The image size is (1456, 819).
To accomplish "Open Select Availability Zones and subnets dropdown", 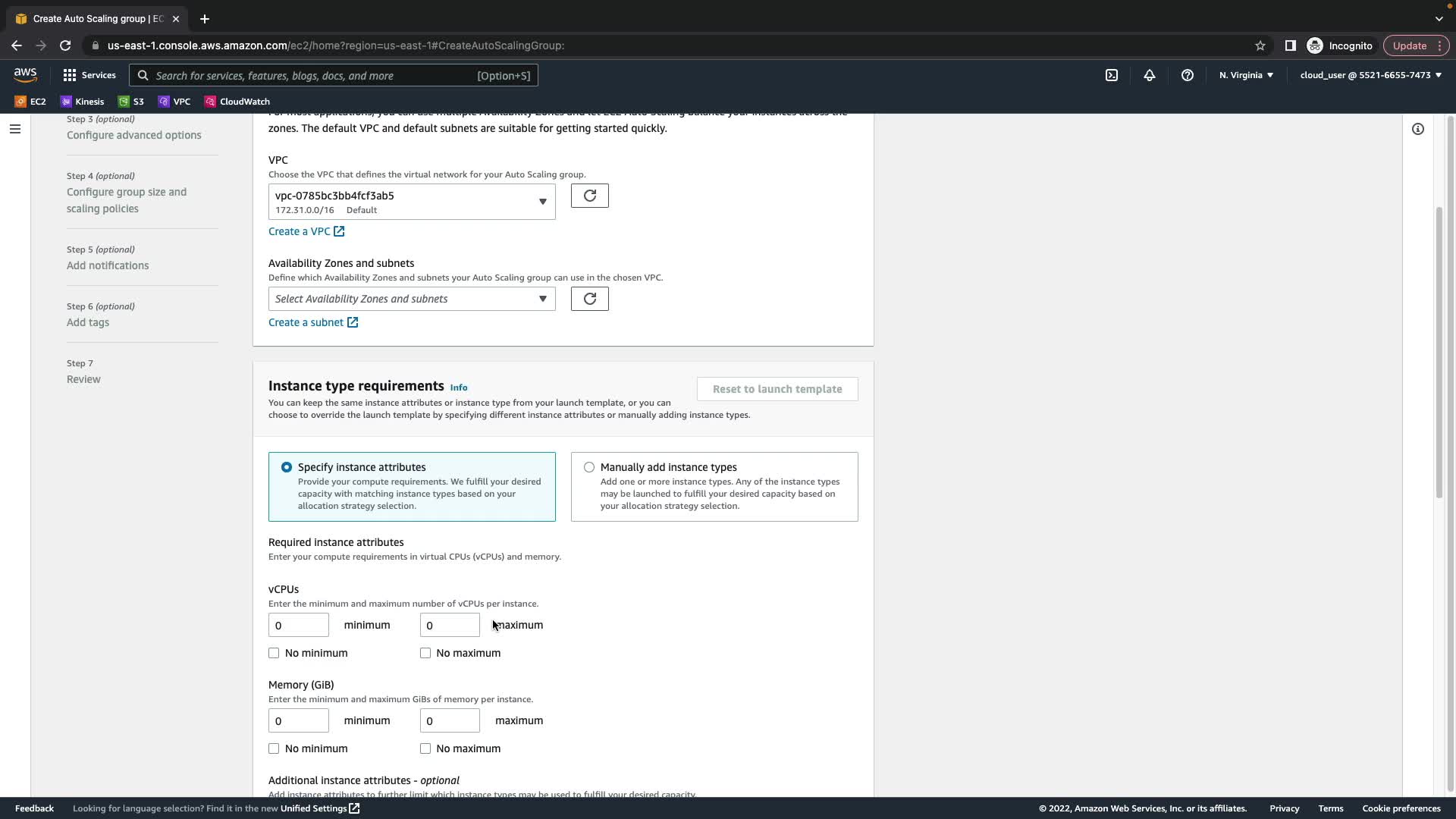I will [411, 299].
